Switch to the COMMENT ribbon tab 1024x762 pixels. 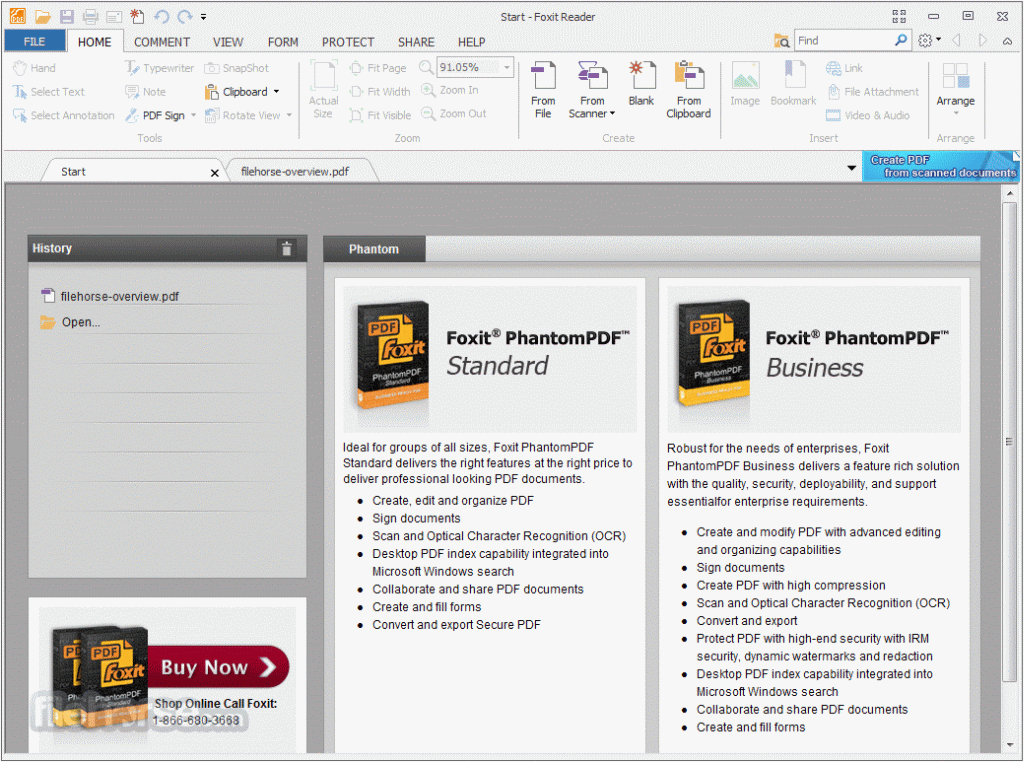(x=161, y=42)
